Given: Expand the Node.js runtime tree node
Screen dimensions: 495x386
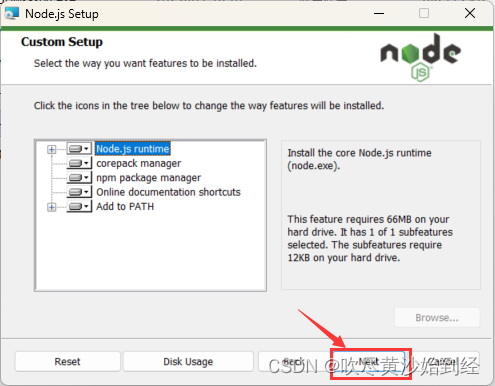Looking at the screenshot, I should (51, 149).
